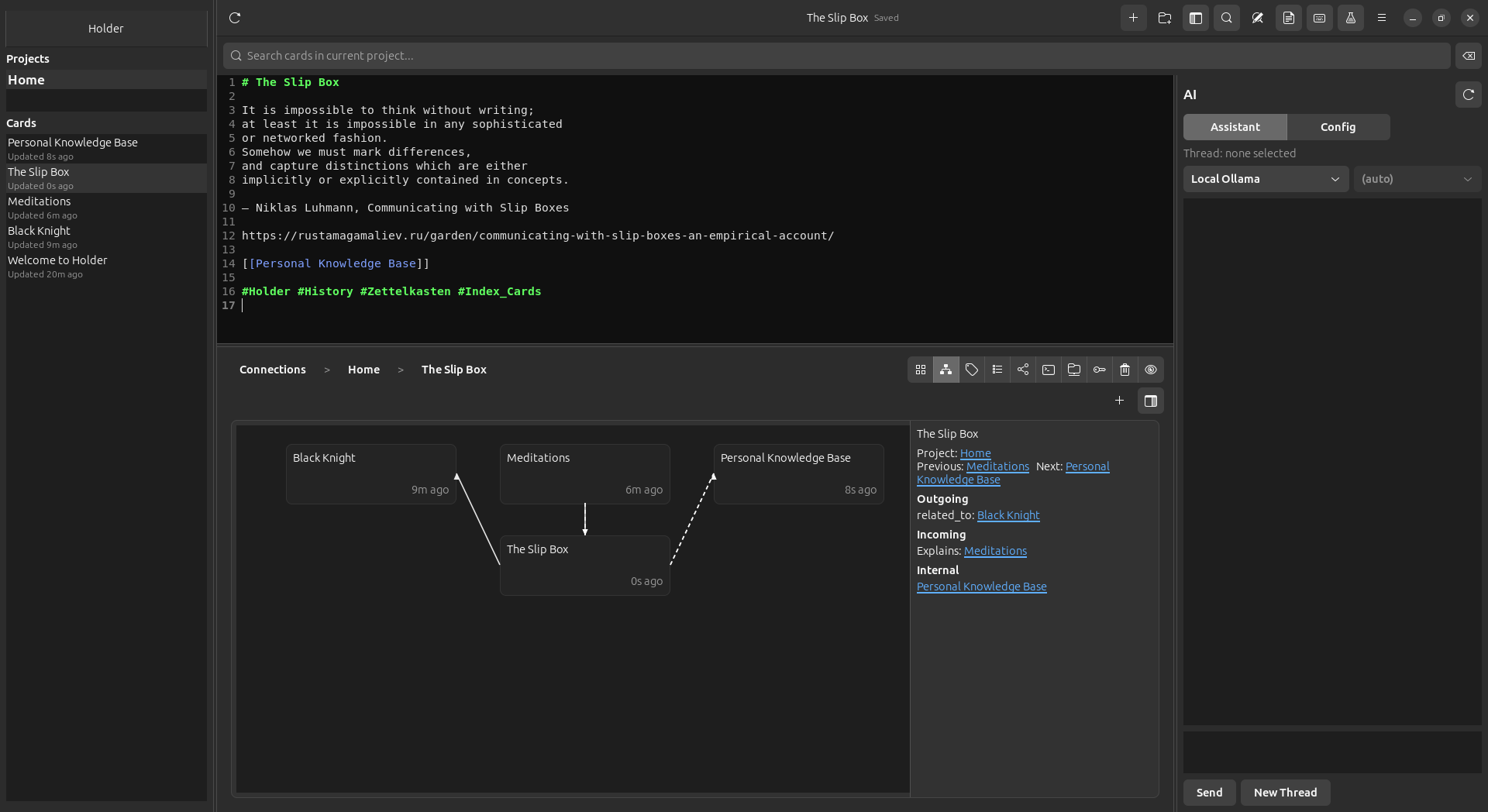Open the trash bin icon
Viewport: 1488px width, 812px height.
[x=1125, y=370]
